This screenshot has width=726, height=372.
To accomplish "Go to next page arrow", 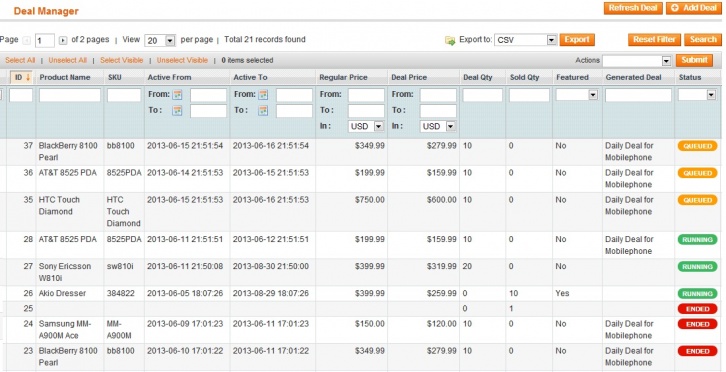I will click(63, 40).
